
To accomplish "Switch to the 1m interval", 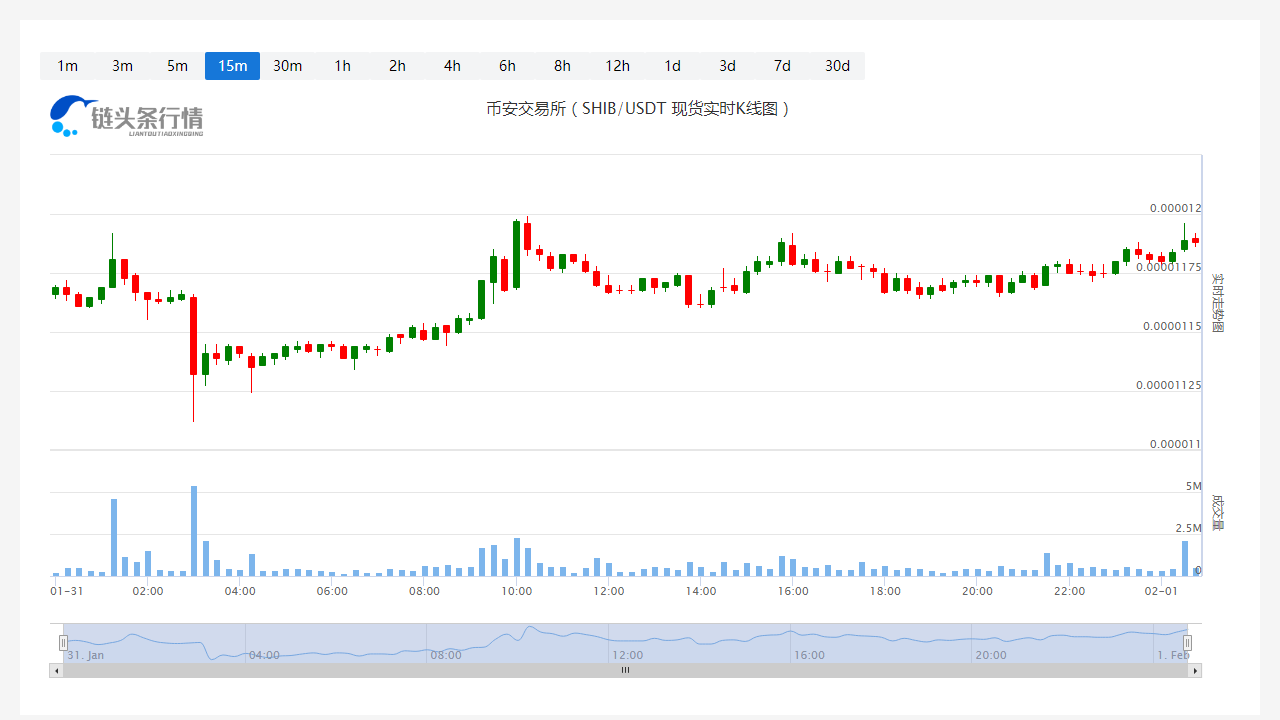I will 67,66.
